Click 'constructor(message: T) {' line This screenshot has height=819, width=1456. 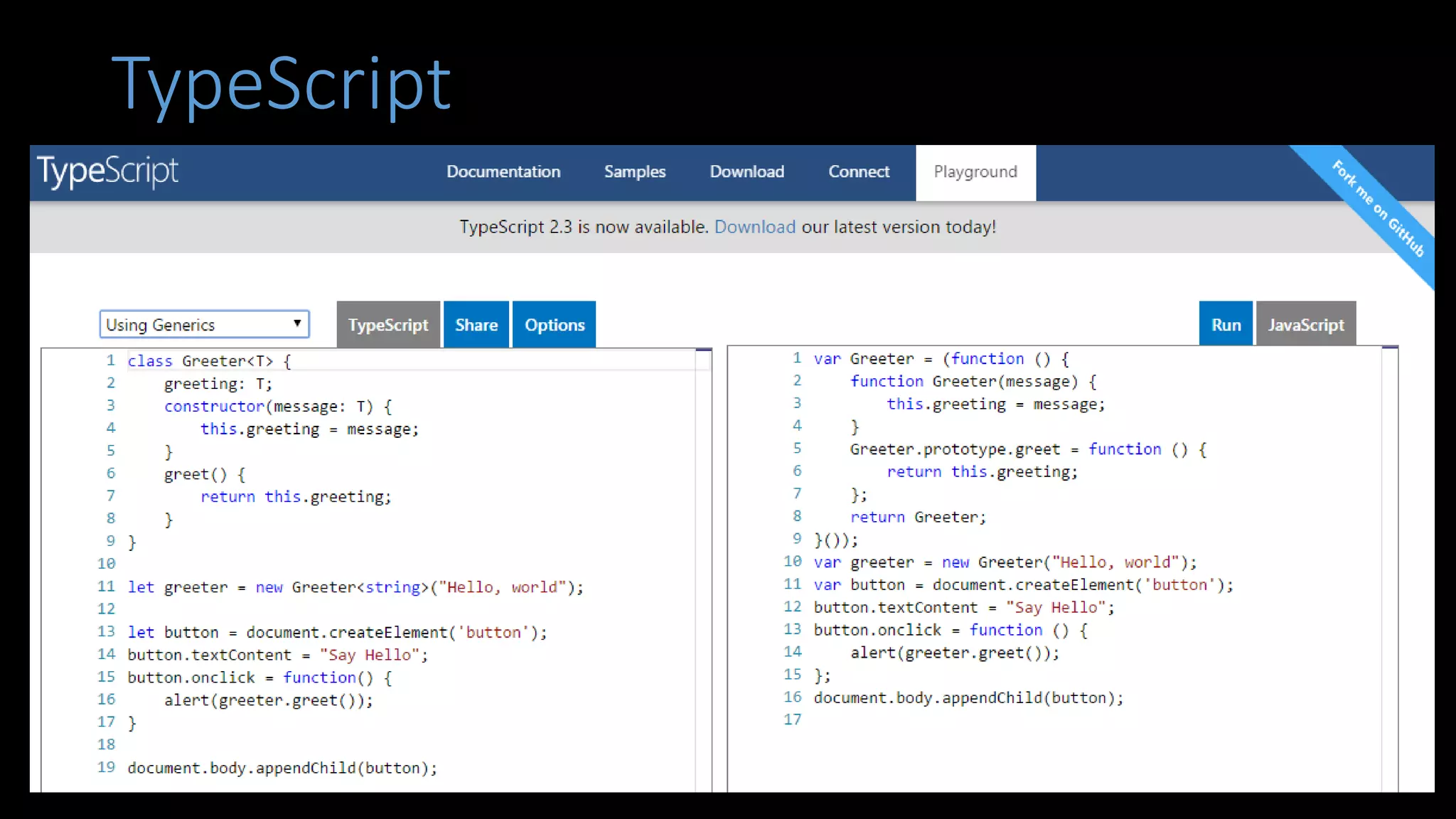coord(278,407)
